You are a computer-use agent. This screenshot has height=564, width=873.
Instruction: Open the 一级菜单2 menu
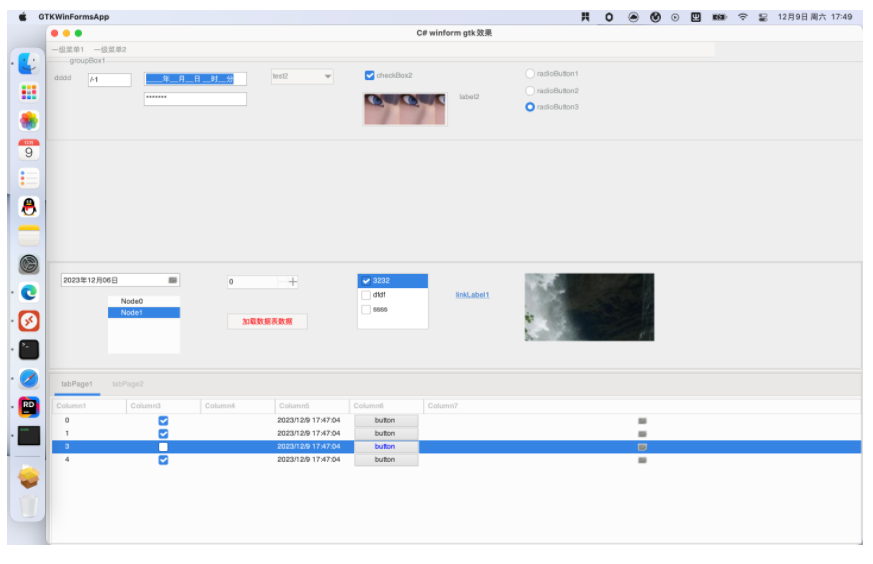(x=110, y=49)
